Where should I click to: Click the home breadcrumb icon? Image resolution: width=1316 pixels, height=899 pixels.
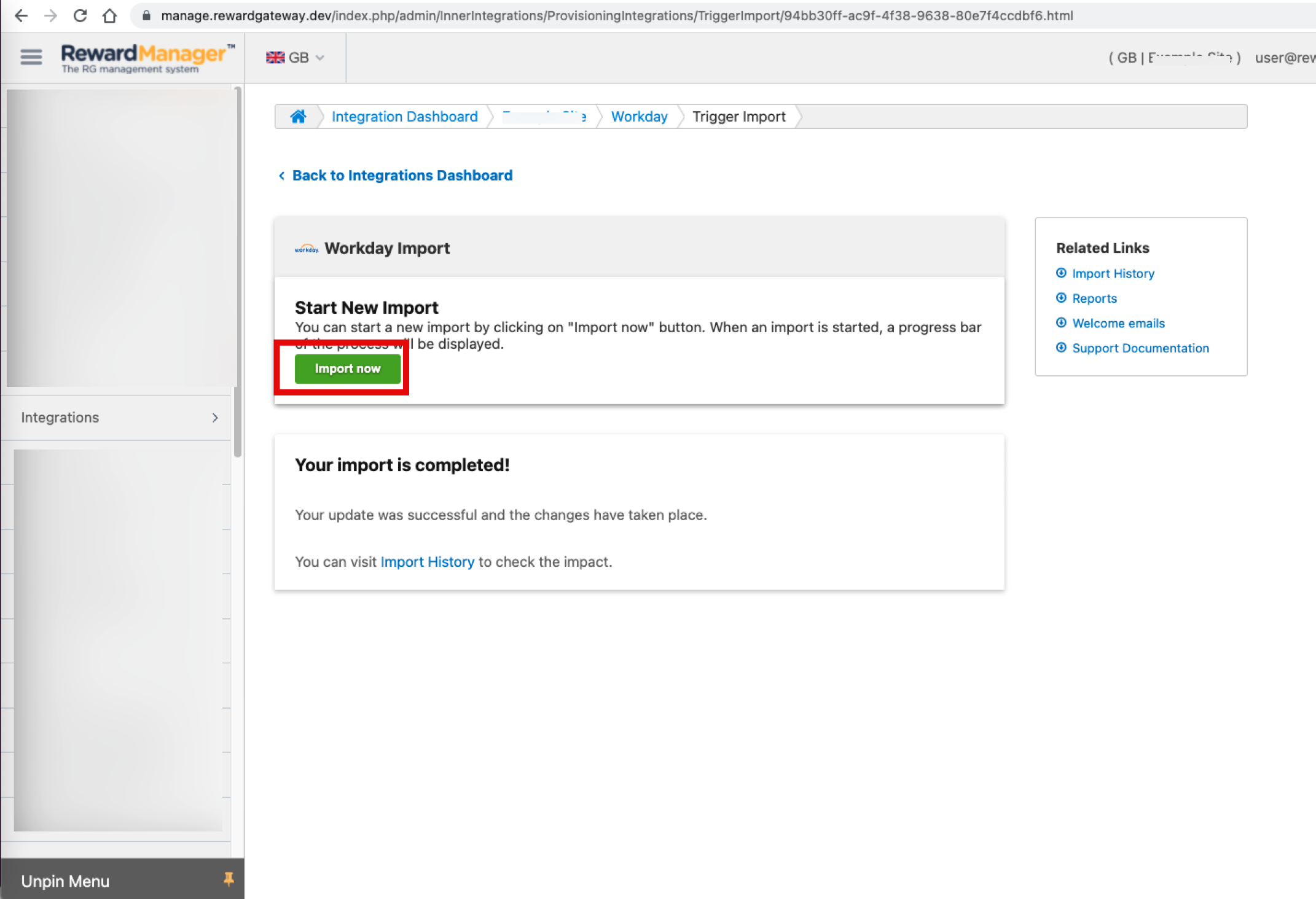[x=298, y=116]
